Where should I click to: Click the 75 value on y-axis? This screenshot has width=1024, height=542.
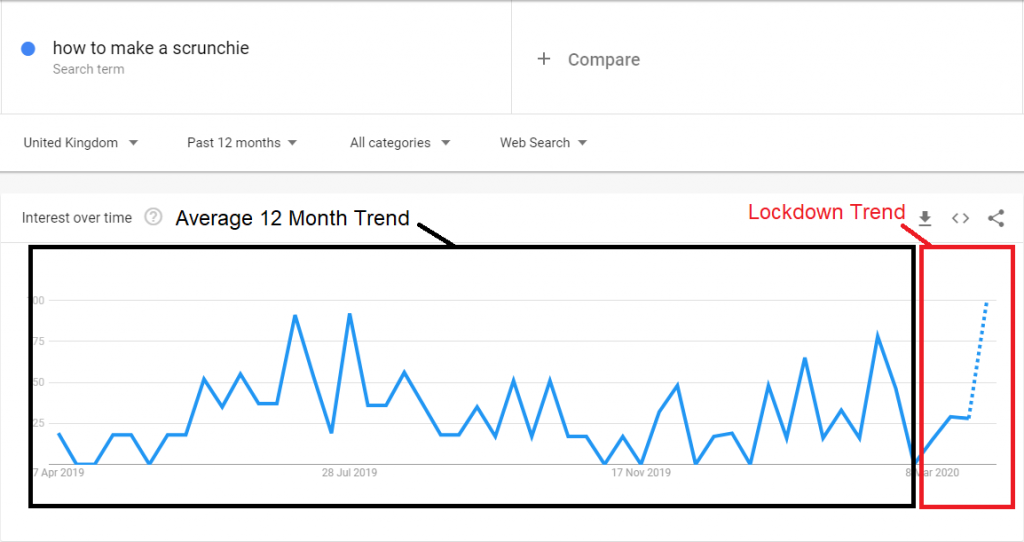tap(37, 341)
